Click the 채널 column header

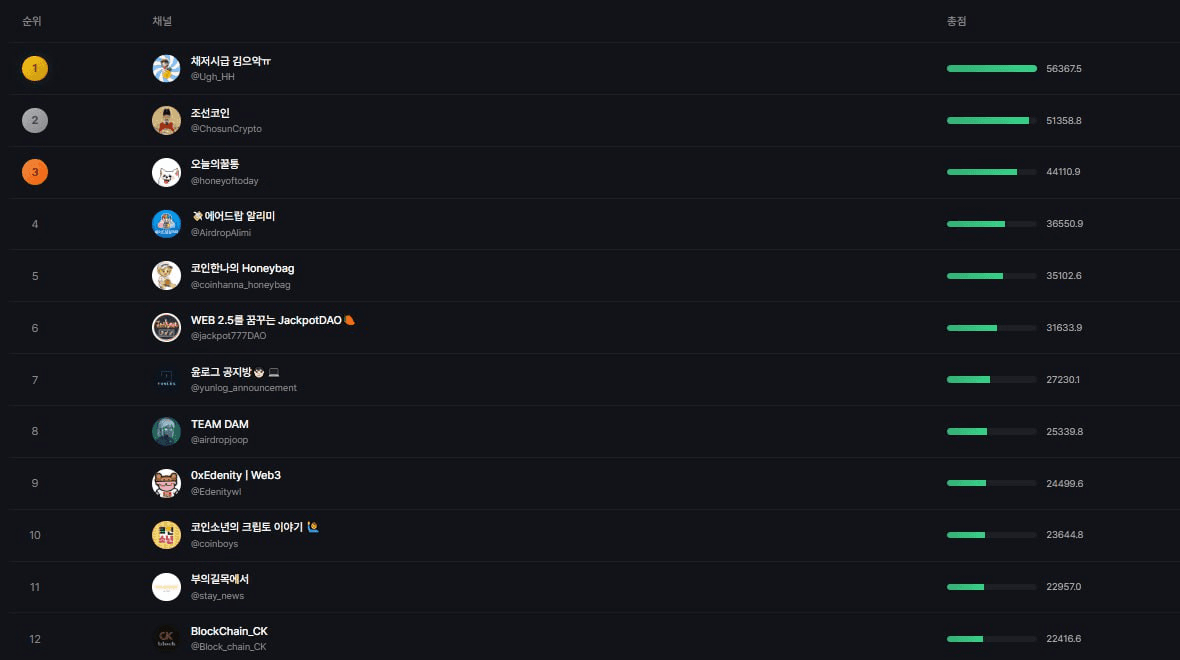[162, 21]
